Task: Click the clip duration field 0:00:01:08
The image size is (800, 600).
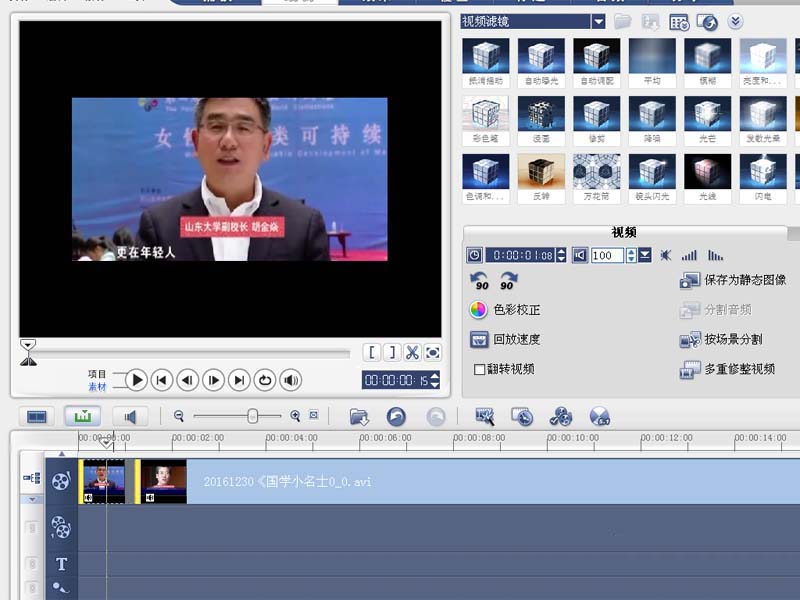Action: [520, 255]
